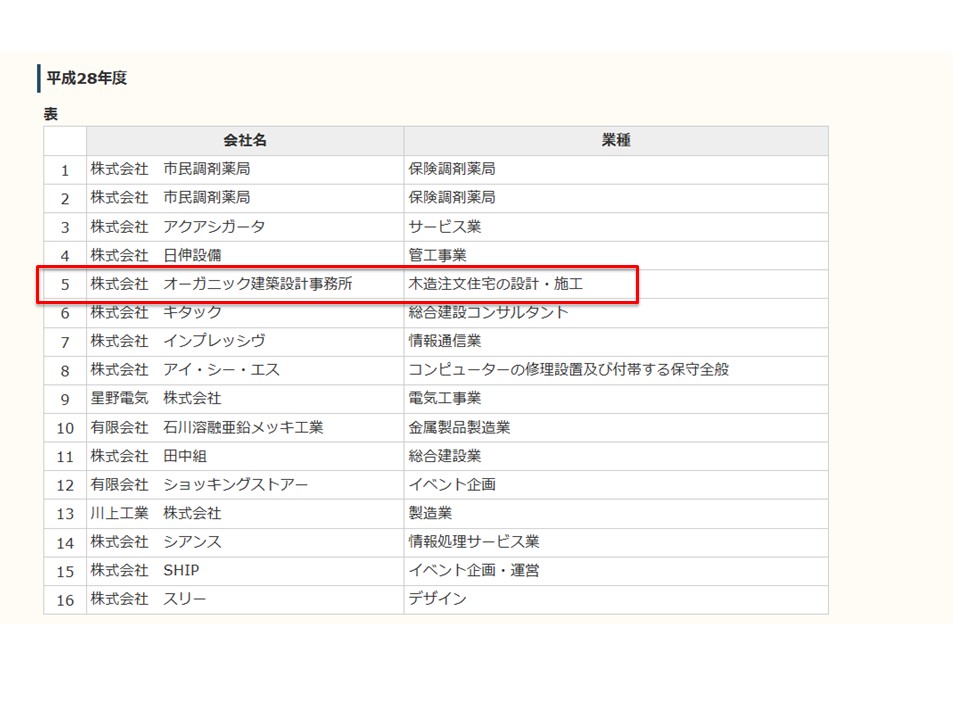This screenshot has height=720, width=960.
Task: Select company 株式会社 日伸設備
Action: pos(156,255)
